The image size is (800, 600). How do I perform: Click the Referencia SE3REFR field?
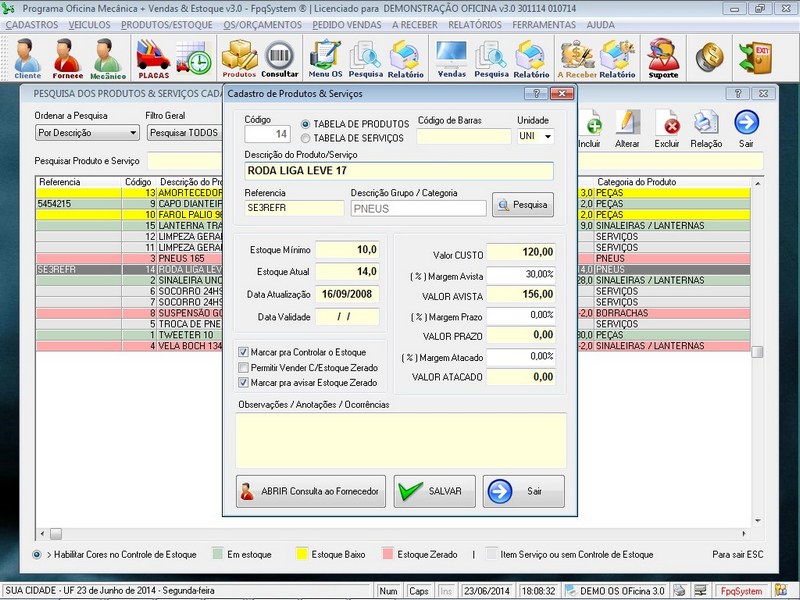coord(294,208)
